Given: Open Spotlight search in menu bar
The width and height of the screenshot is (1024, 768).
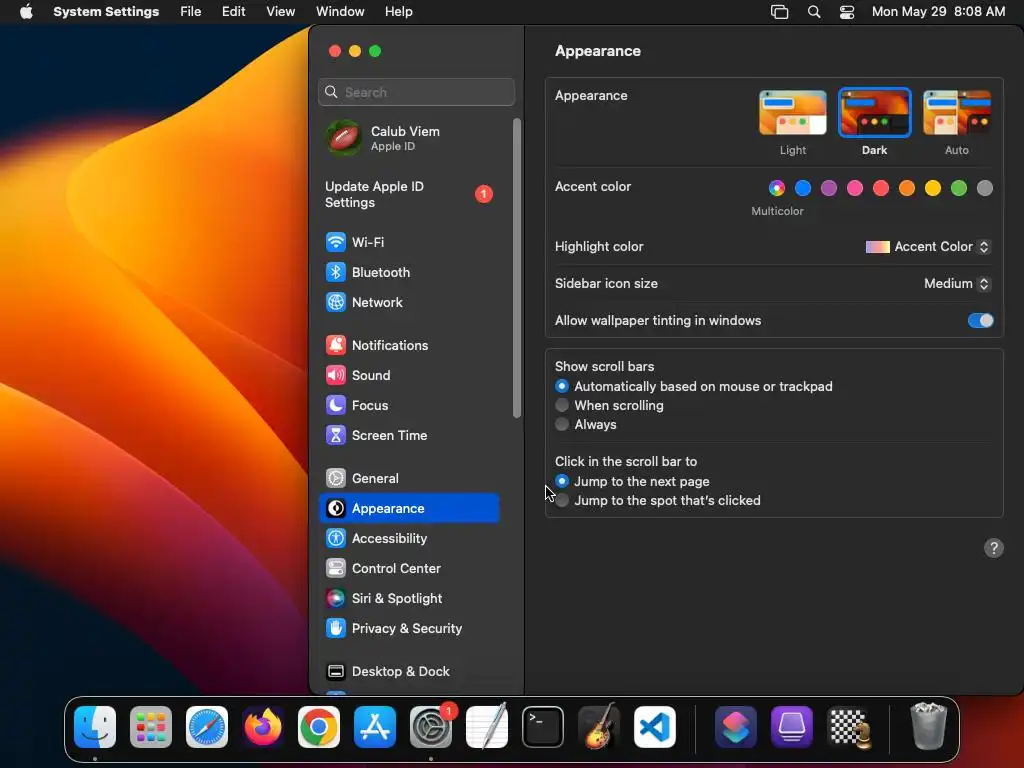Looking at the screenshot, I should [x=814, y=12].
